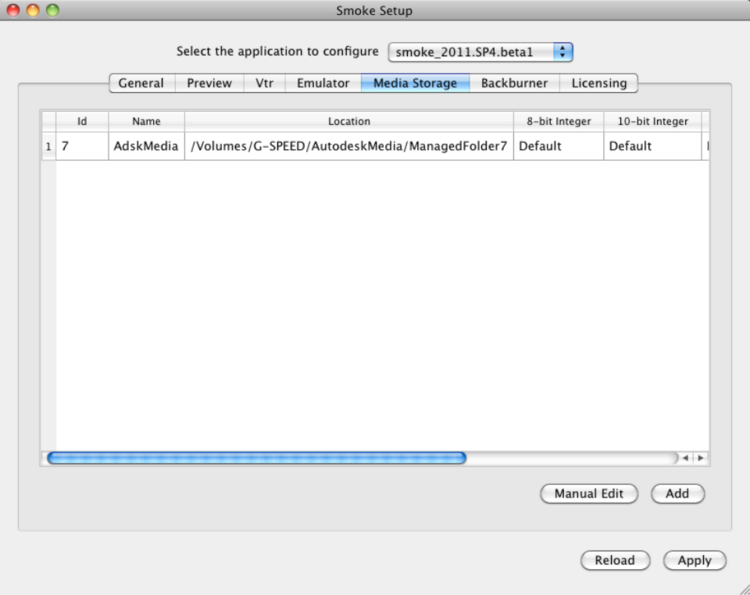
Task: Select the Emulator tab
Action: [x=323, y=83]
